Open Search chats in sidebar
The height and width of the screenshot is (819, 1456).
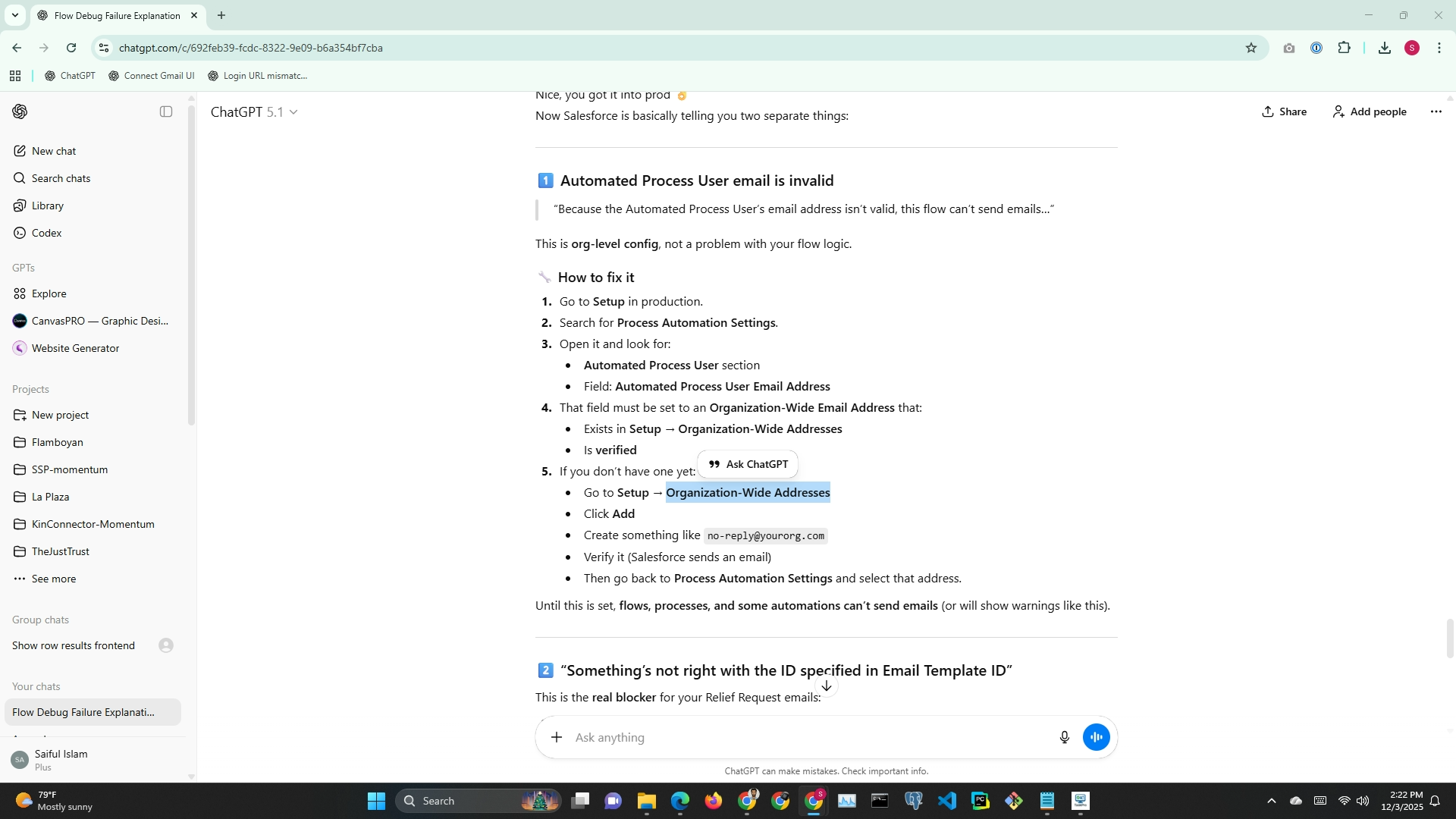click(61, 178)
